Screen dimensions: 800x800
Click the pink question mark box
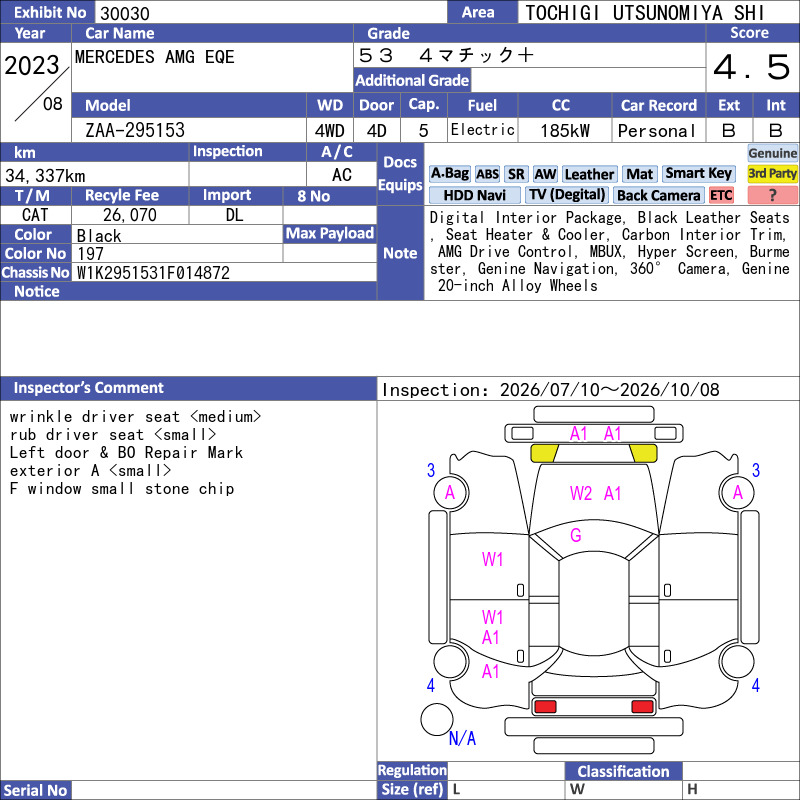(772, 195)
